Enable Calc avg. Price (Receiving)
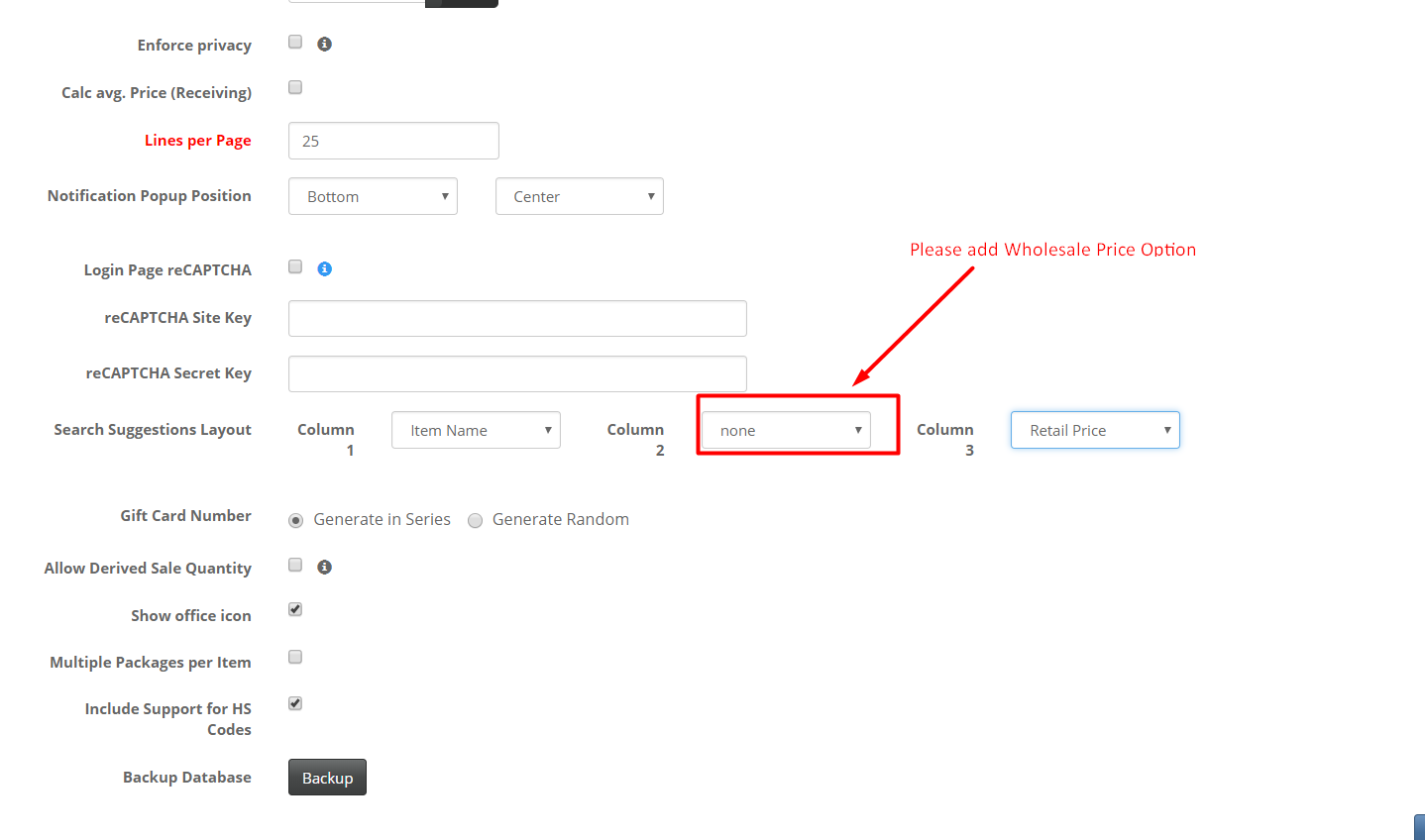This screenshot has width=1425, height=840. coord(294,87)
